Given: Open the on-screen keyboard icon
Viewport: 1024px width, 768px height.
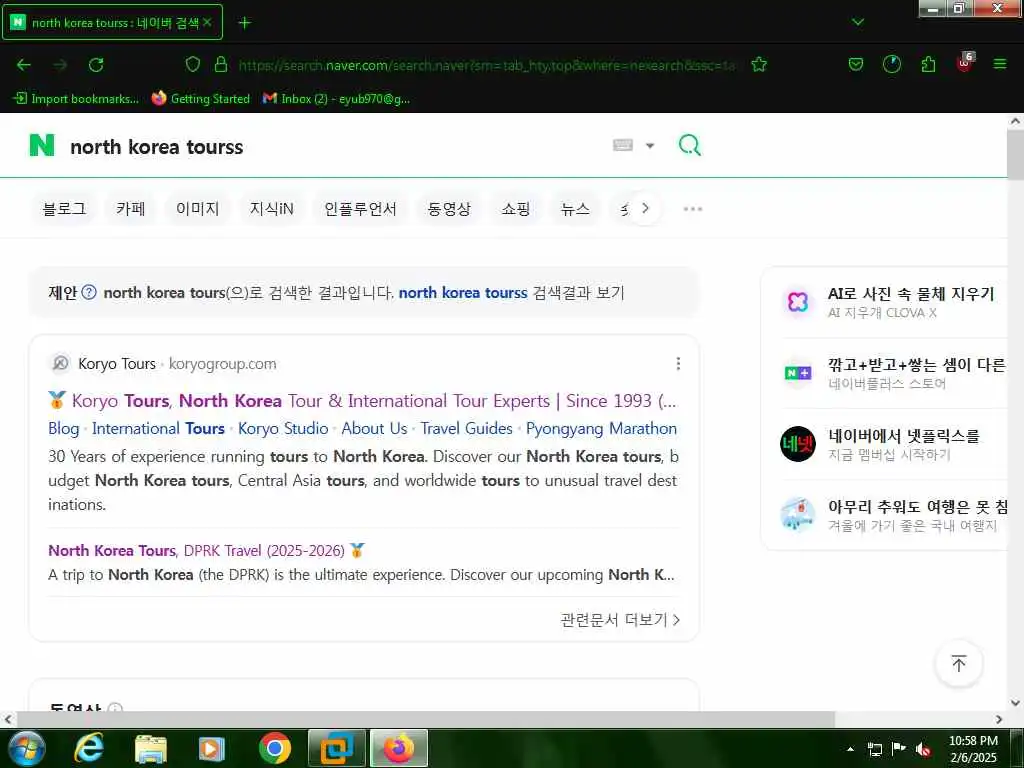Looking at the screenshot, I should 622,145.
